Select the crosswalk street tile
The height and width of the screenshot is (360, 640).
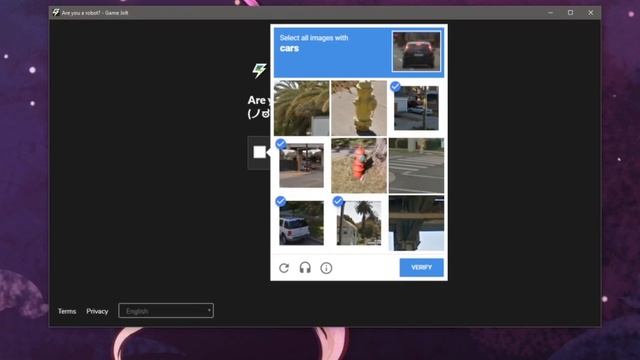tap(416, 165)
